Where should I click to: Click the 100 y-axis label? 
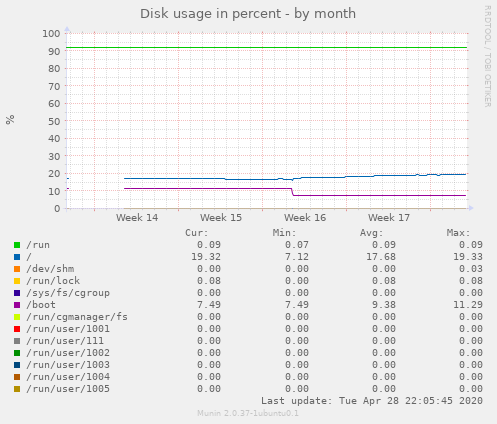[x=51, y=34]
